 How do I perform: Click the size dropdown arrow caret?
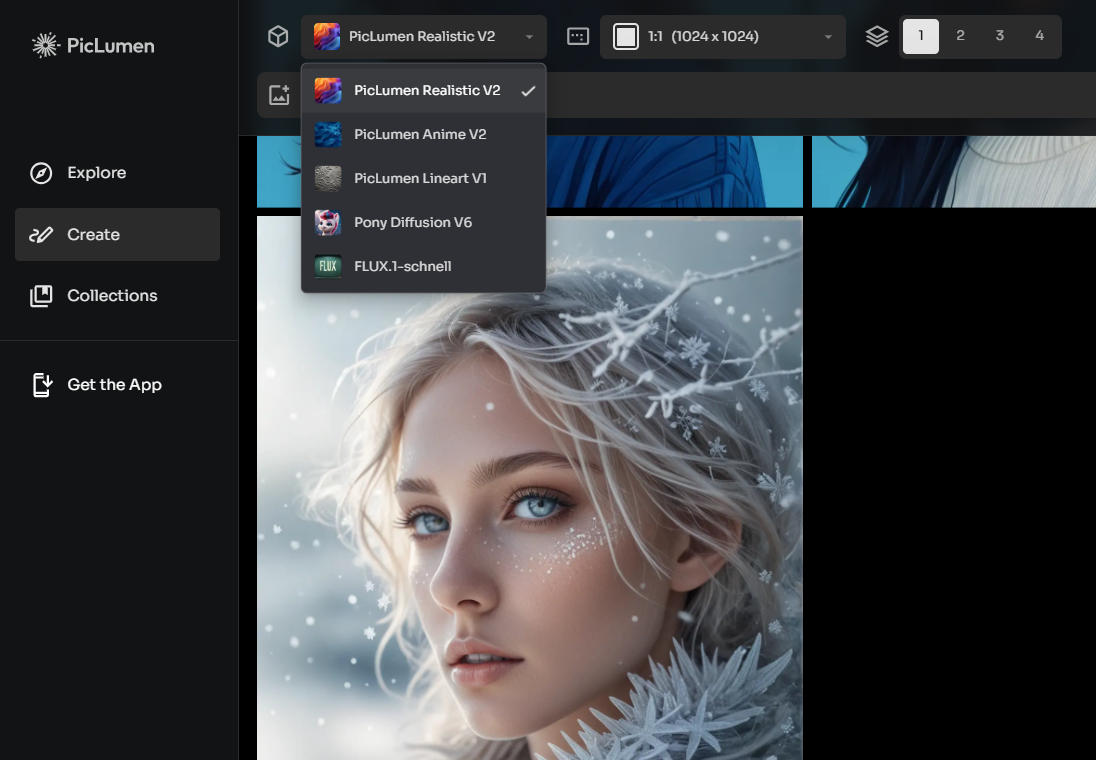pyautogui.click(x=828, y=36)
